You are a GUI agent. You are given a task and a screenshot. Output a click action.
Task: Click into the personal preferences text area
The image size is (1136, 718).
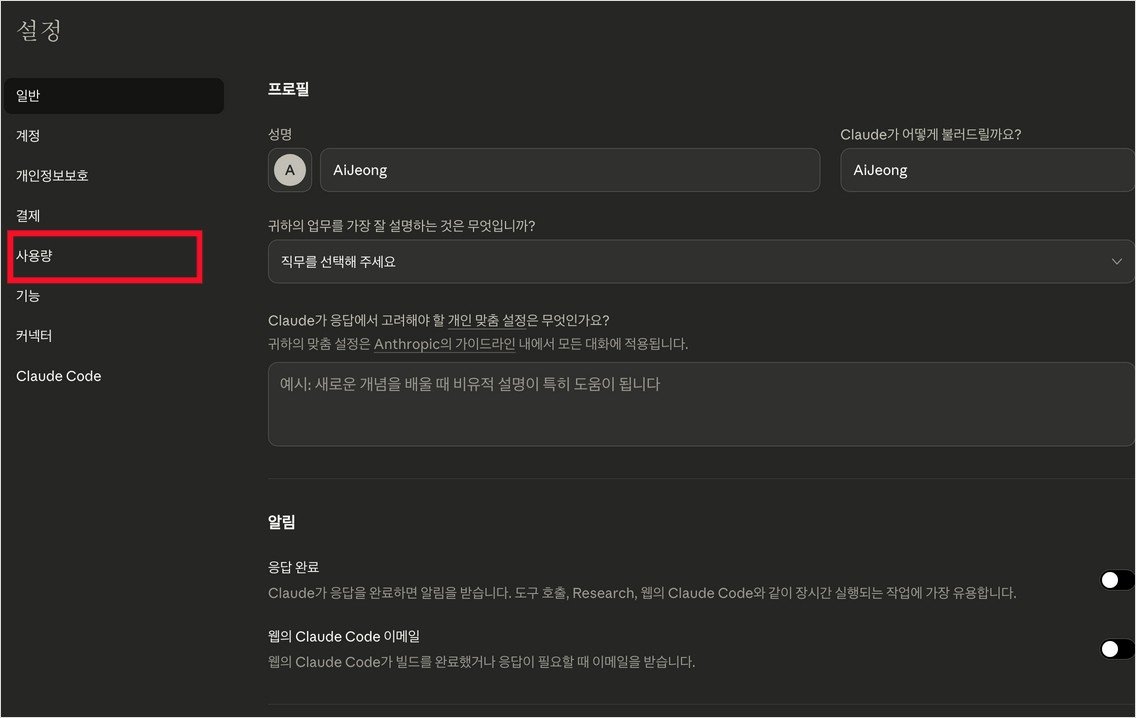click(x=700, y=404)
